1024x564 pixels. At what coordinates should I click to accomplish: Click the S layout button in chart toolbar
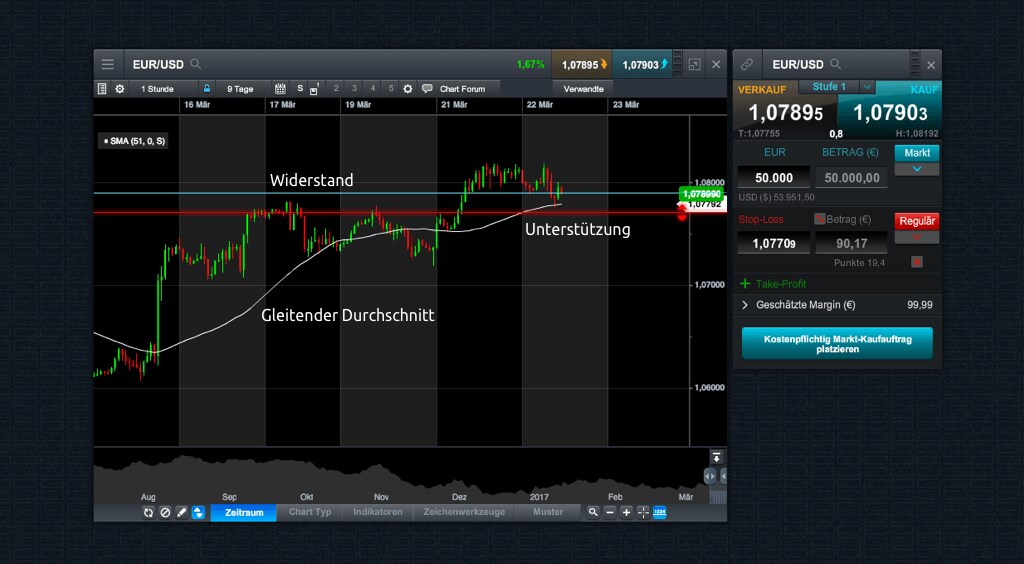click(x=300, y=88)
